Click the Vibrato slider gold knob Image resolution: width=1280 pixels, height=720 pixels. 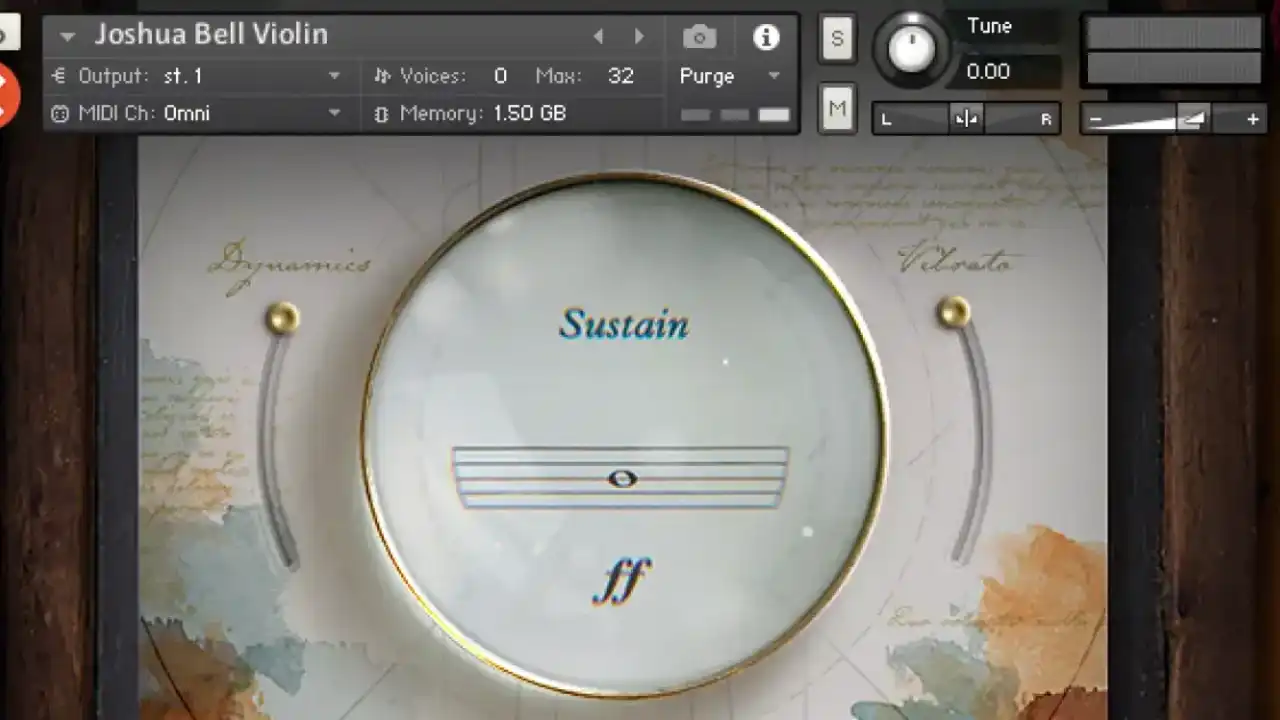click(954, 311)
